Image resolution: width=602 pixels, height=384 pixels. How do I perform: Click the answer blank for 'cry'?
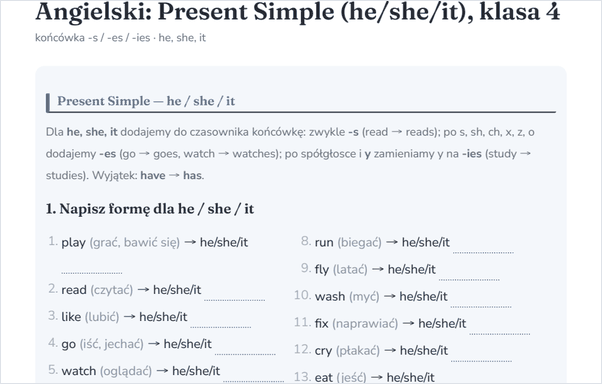tap(481, 356)
